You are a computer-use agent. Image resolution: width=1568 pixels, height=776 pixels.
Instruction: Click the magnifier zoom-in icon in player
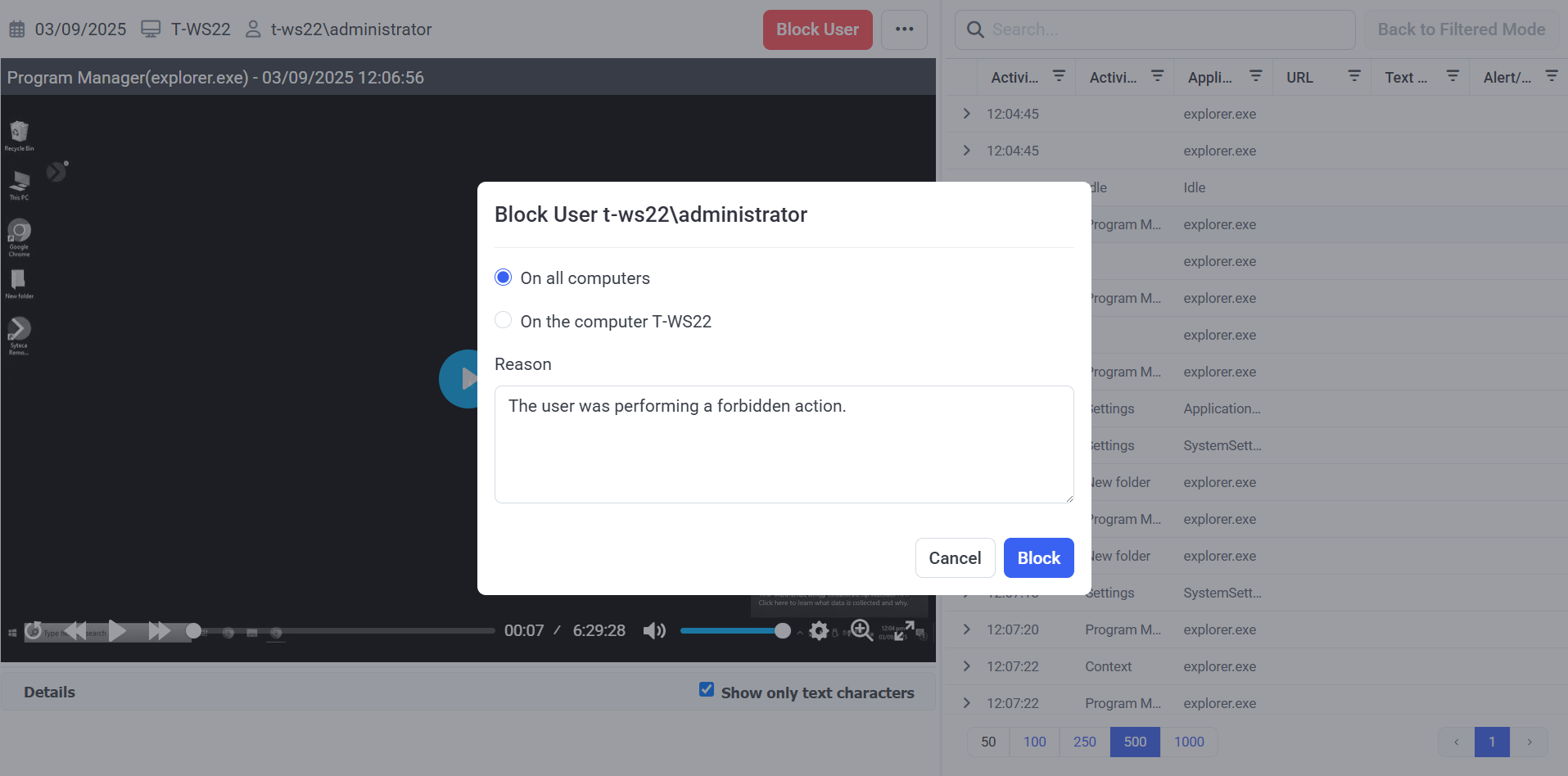pyautogui.click(x=861, y=629)
